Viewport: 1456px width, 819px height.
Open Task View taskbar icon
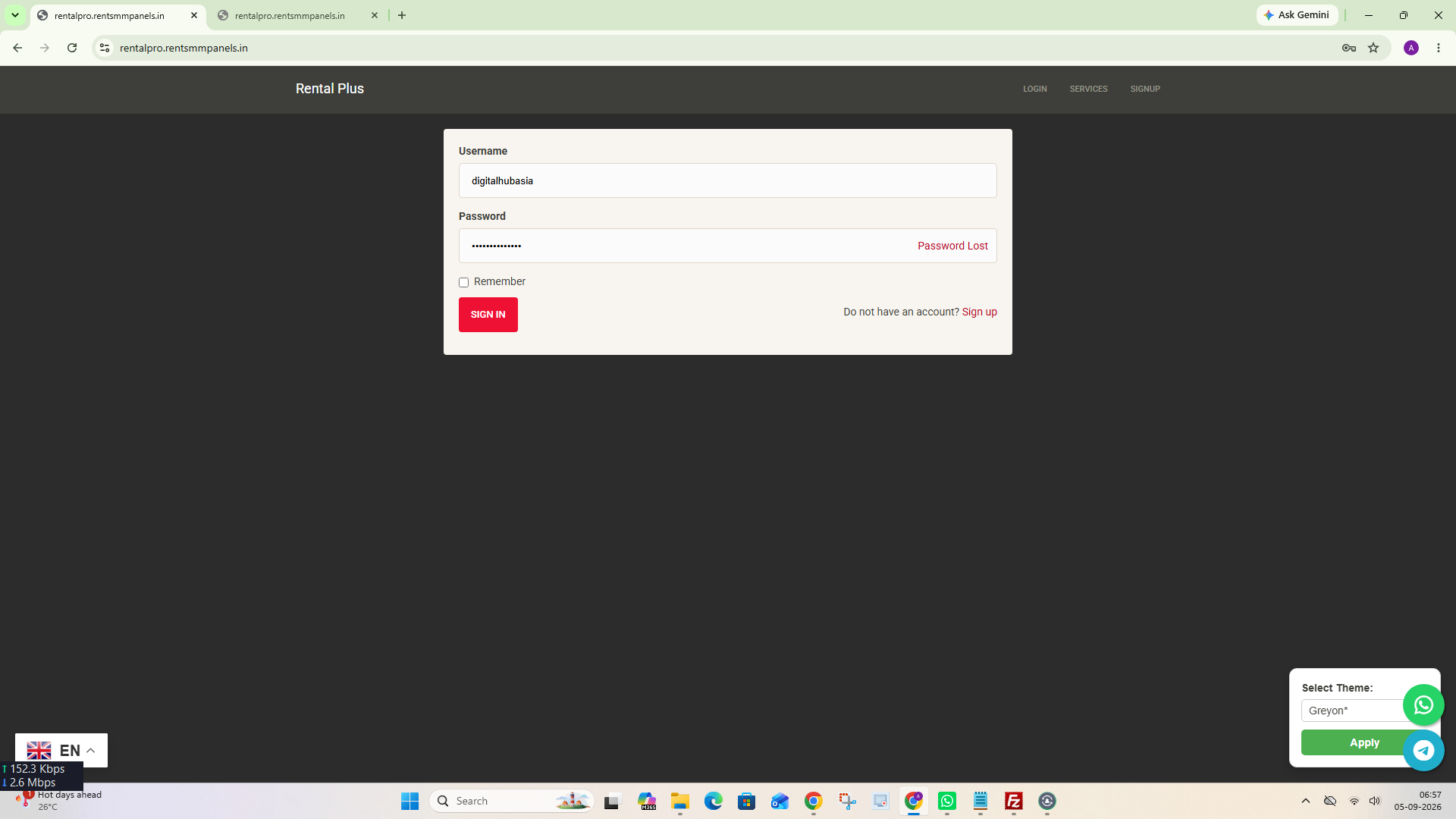pos(612,801)
